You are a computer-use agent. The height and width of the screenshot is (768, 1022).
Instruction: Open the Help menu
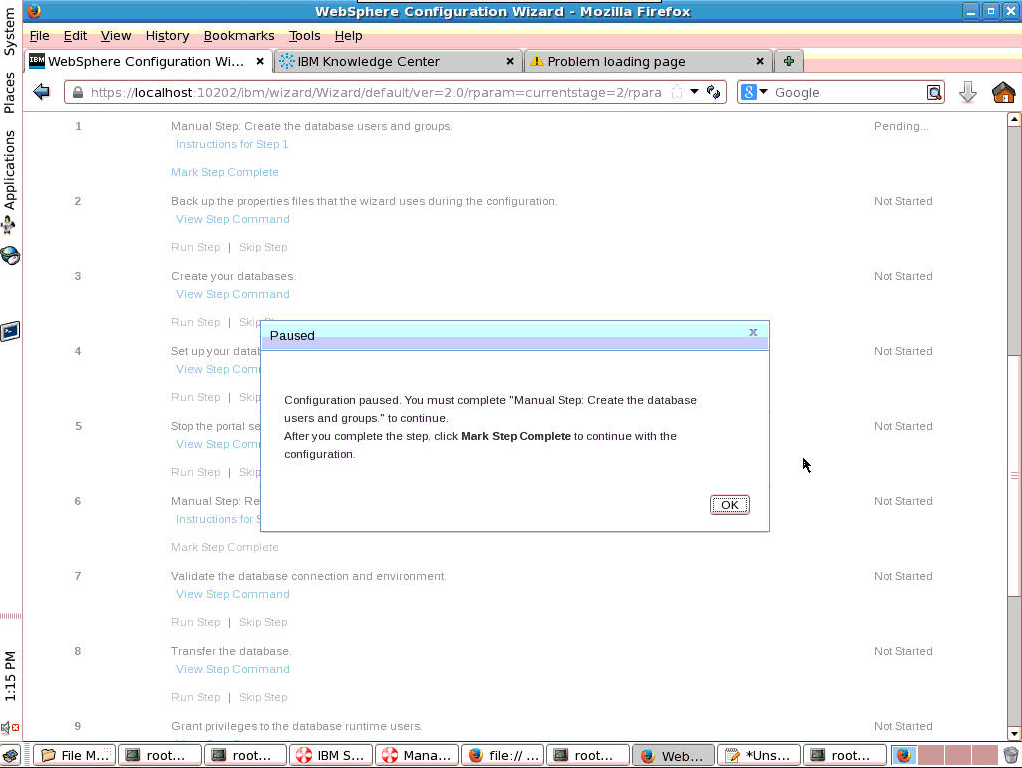[348, 36]
